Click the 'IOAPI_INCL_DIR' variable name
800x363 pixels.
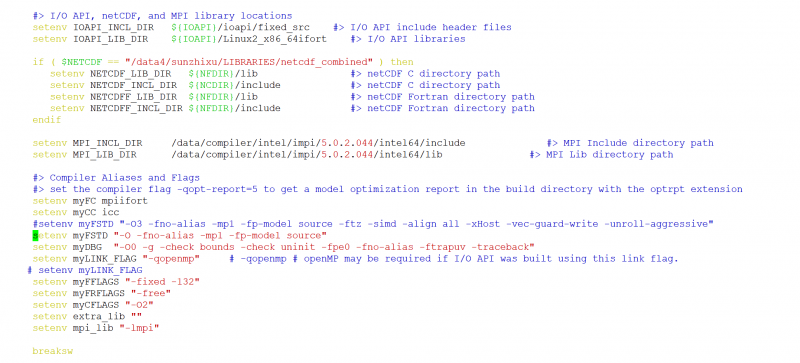click(112, 27)
